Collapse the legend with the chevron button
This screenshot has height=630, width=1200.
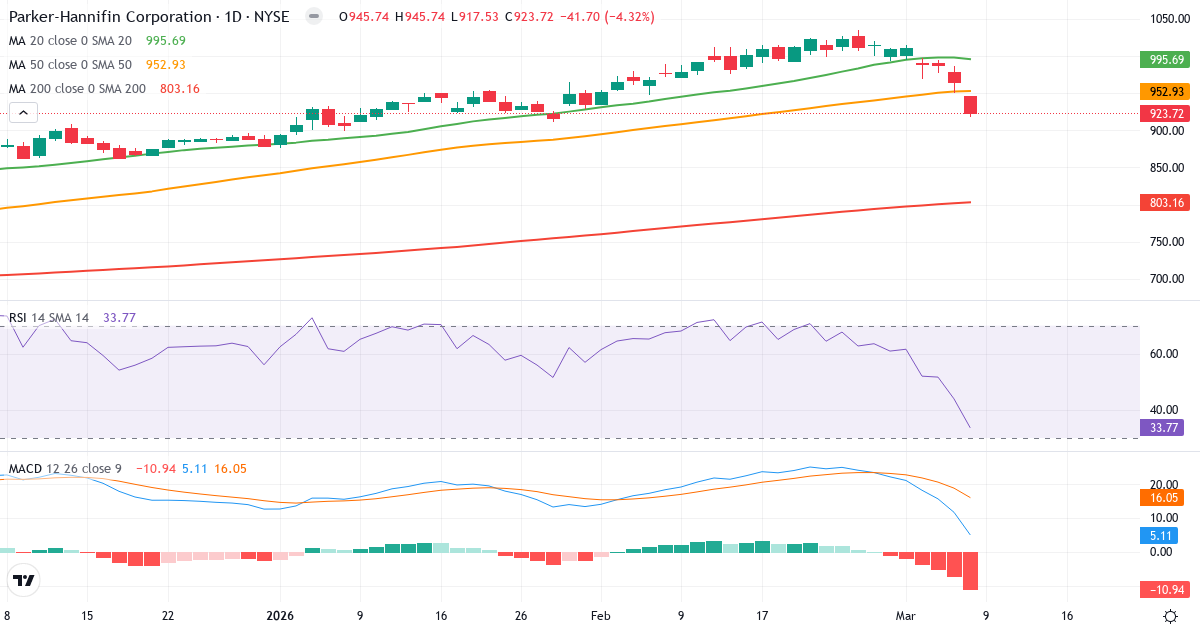pyautogui.click(x=22, y=112)
